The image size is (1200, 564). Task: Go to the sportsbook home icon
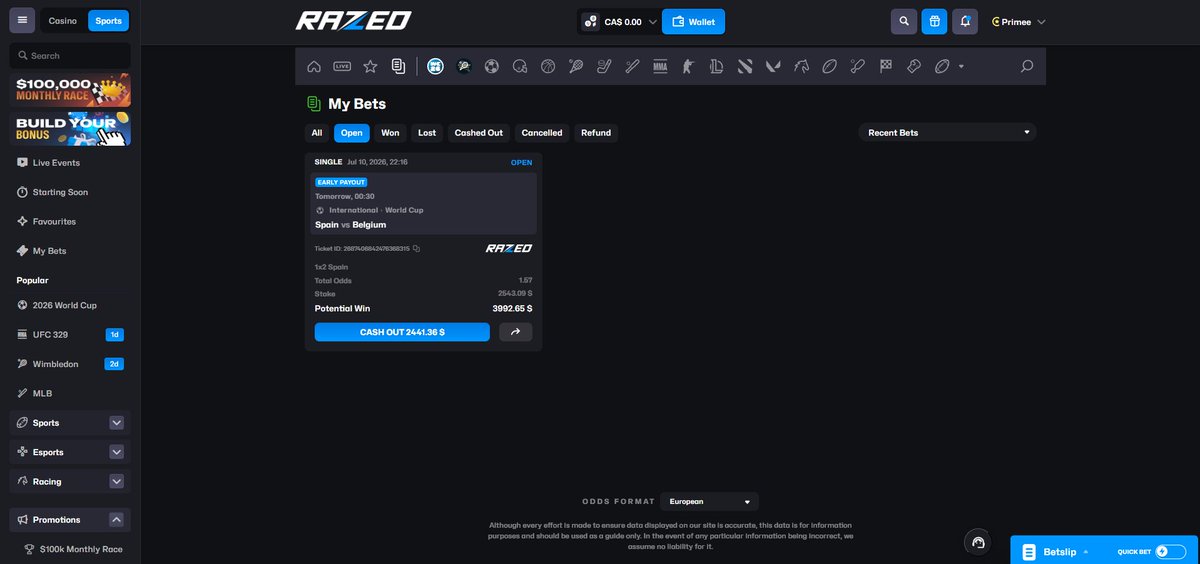click(x=314, y=67)
